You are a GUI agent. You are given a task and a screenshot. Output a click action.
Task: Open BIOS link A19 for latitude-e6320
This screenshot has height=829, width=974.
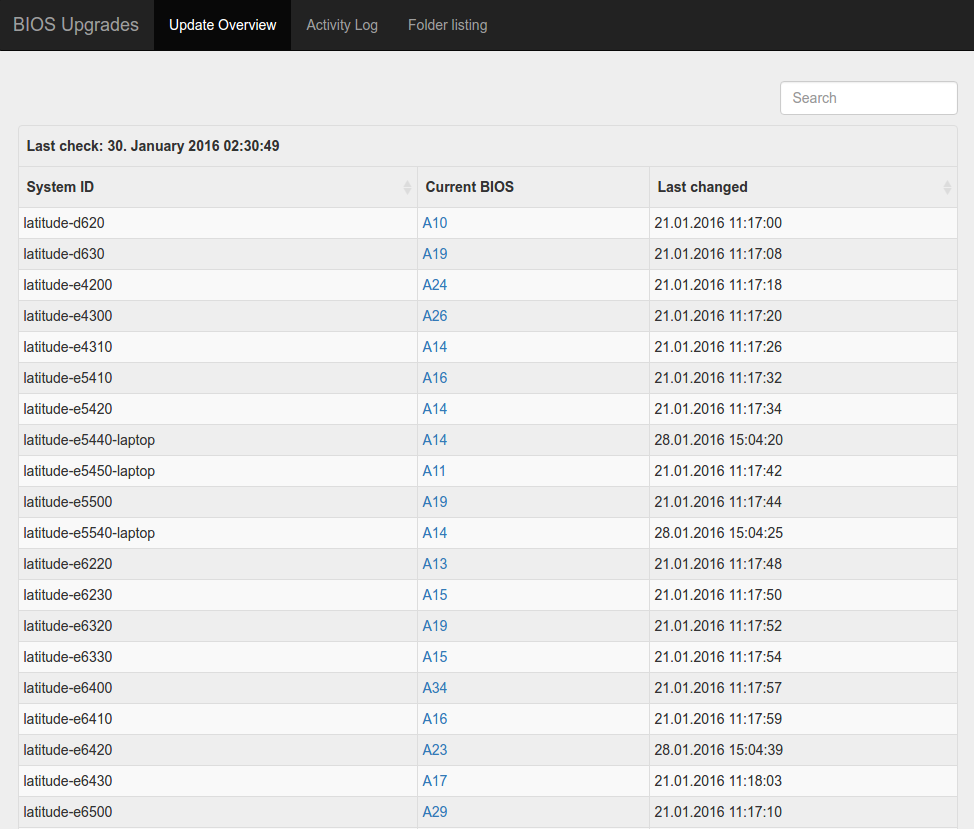pos(435,626)
